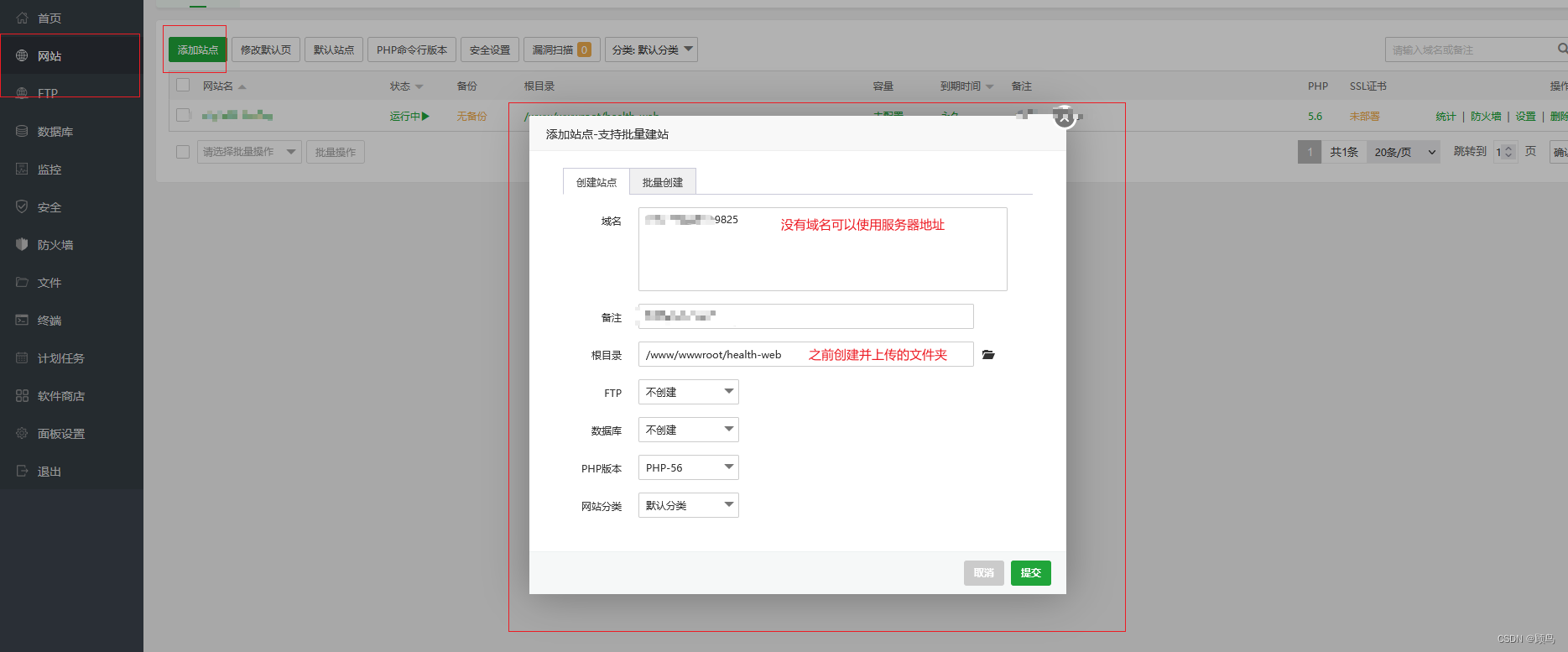1568x652 pixels.
Task: Check the batch operation checkbox
Action: (183, 152)
